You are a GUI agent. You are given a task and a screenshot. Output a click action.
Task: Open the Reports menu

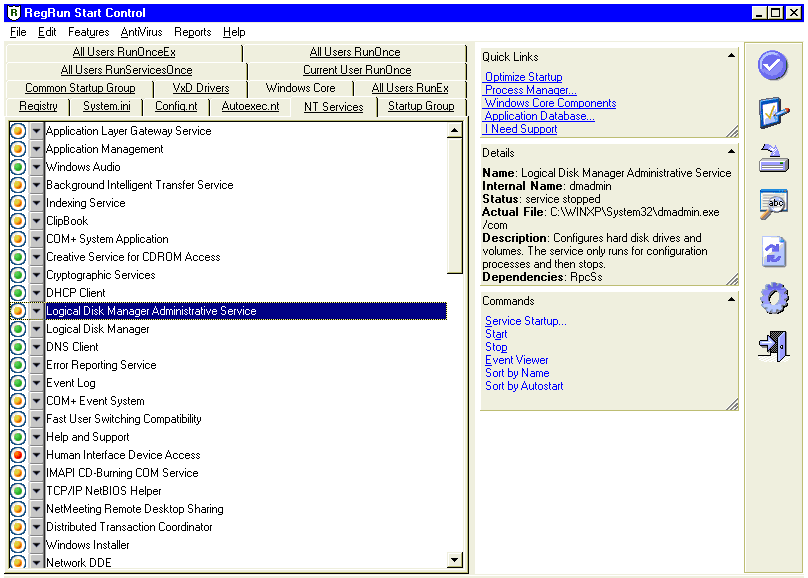pos(193,32)
